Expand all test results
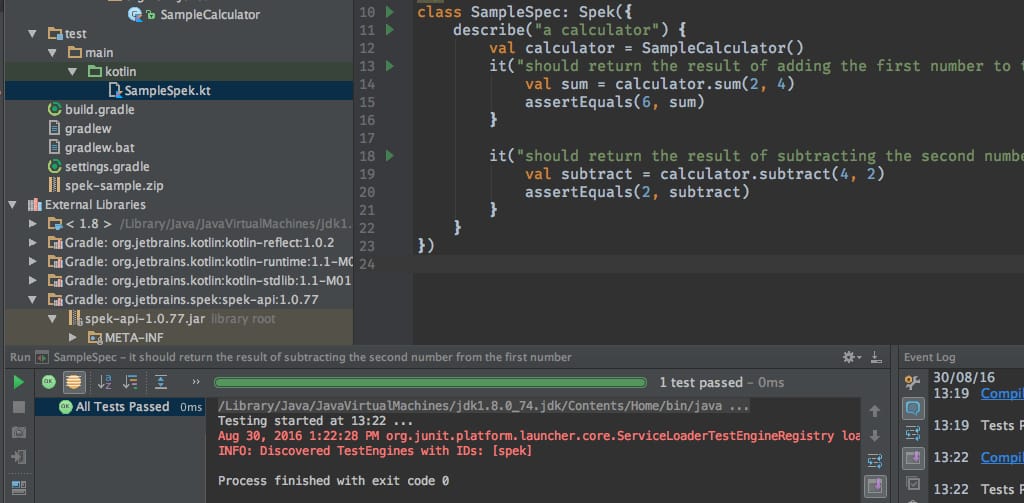1024x503 pixels. pyautogui.click(x=161, y=382)
